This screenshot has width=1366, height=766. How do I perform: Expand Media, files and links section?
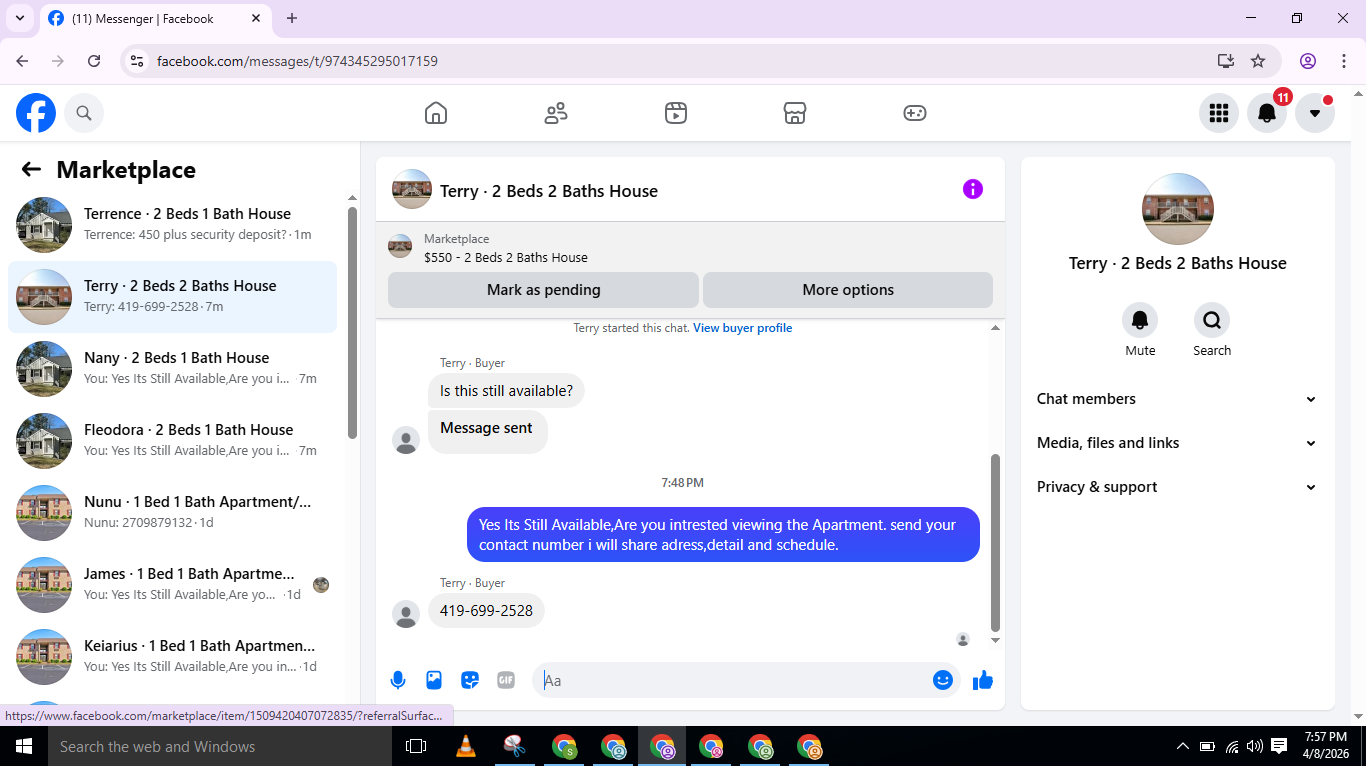1177,443
